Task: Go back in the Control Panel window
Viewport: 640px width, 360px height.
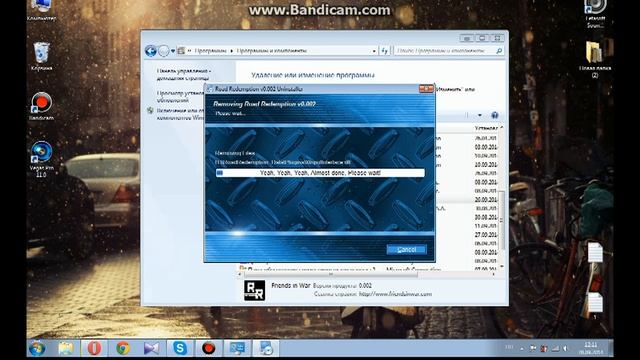Action: (x=151, y=51)
